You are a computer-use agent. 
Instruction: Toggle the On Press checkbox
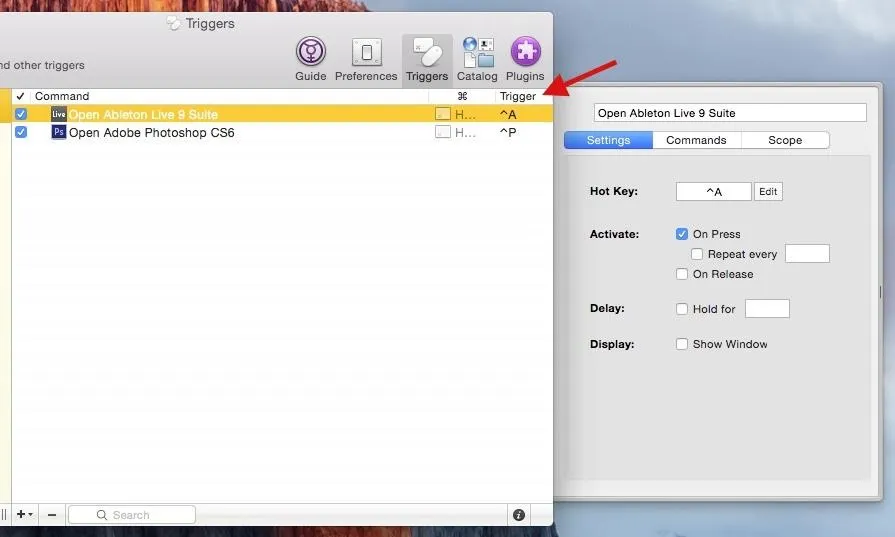(x=682, y=234)
